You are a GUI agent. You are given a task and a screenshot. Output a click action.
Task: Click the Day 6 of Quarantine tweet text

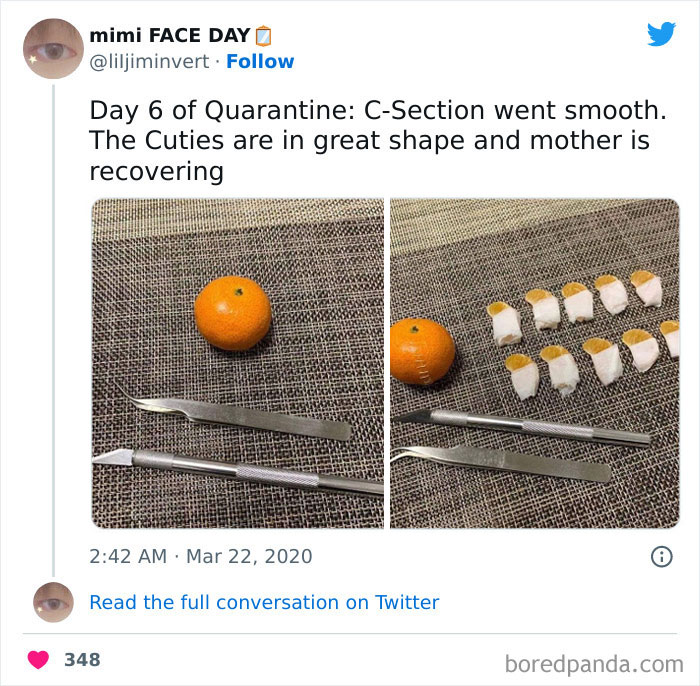(370, 140)
